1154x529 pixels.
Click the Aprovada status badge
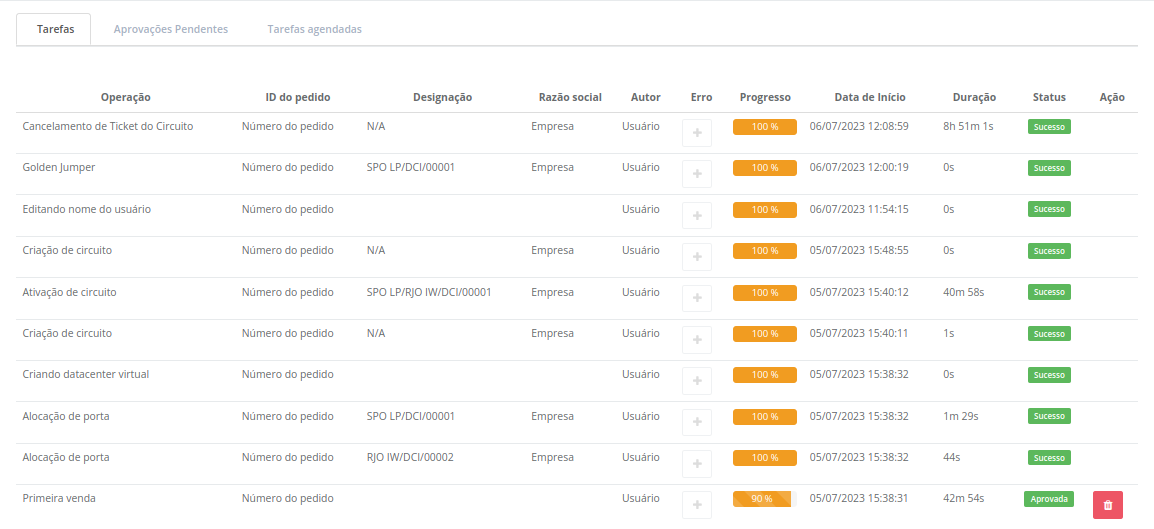tap(1049, 499)
